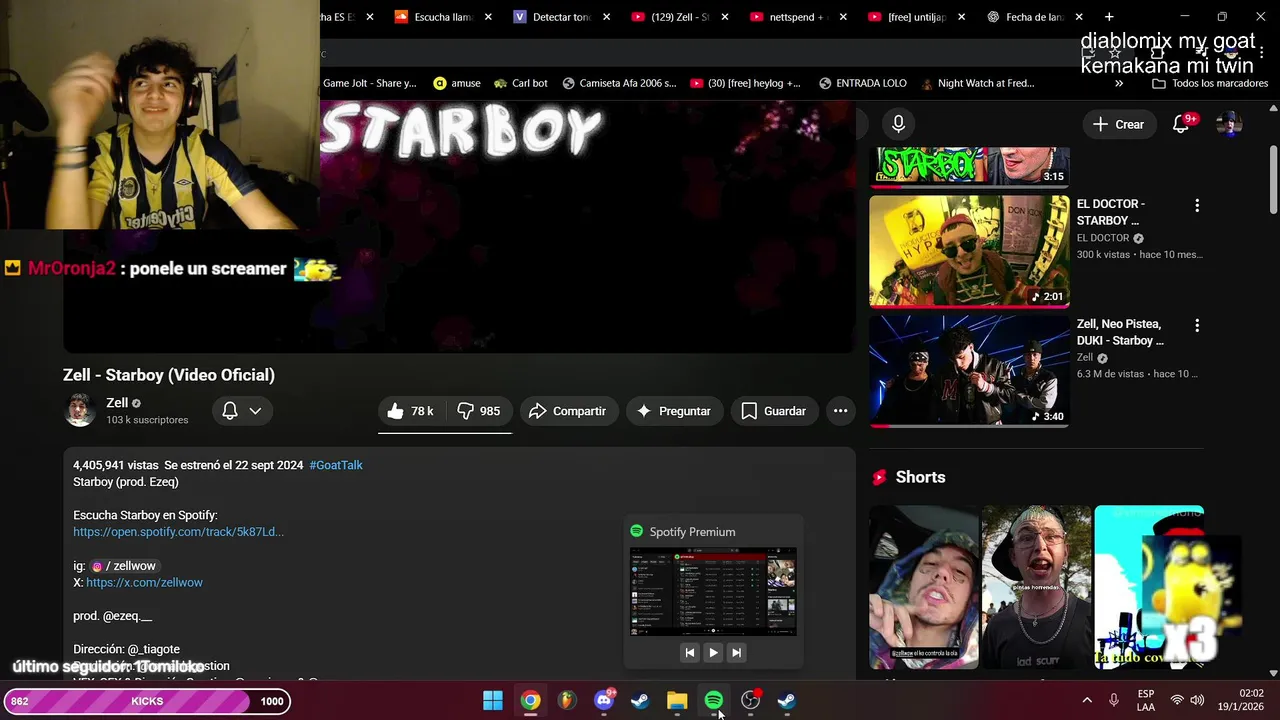Open Zell, Neo Pistea, DUKI Starboy thumbnail
Screen dimensions: 1280x720
[969, 371]
